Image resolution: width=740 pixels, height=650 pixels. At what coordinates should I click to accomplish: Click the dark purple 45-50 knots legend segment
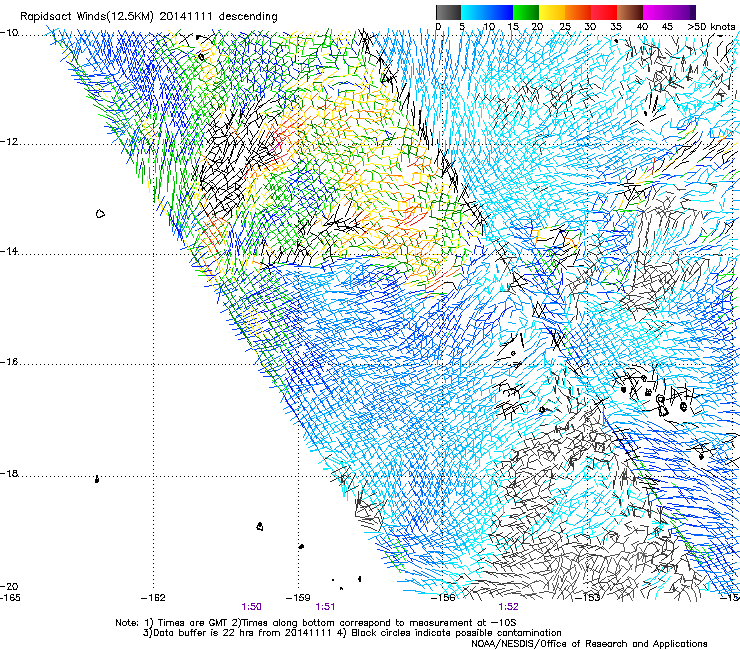(682, 12)
